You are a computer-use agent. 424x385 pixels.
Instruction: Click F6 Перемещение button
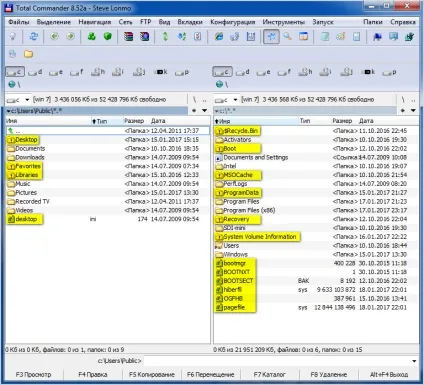pos(211,375)
